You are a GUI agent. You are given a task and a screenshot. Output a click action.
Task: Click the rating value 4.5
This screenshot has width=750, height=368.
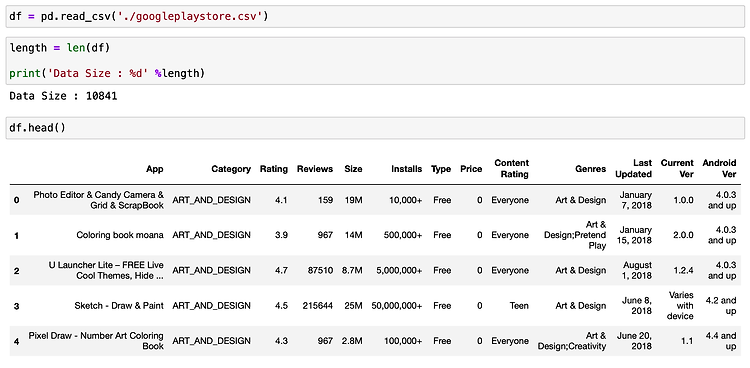(281, 306)
